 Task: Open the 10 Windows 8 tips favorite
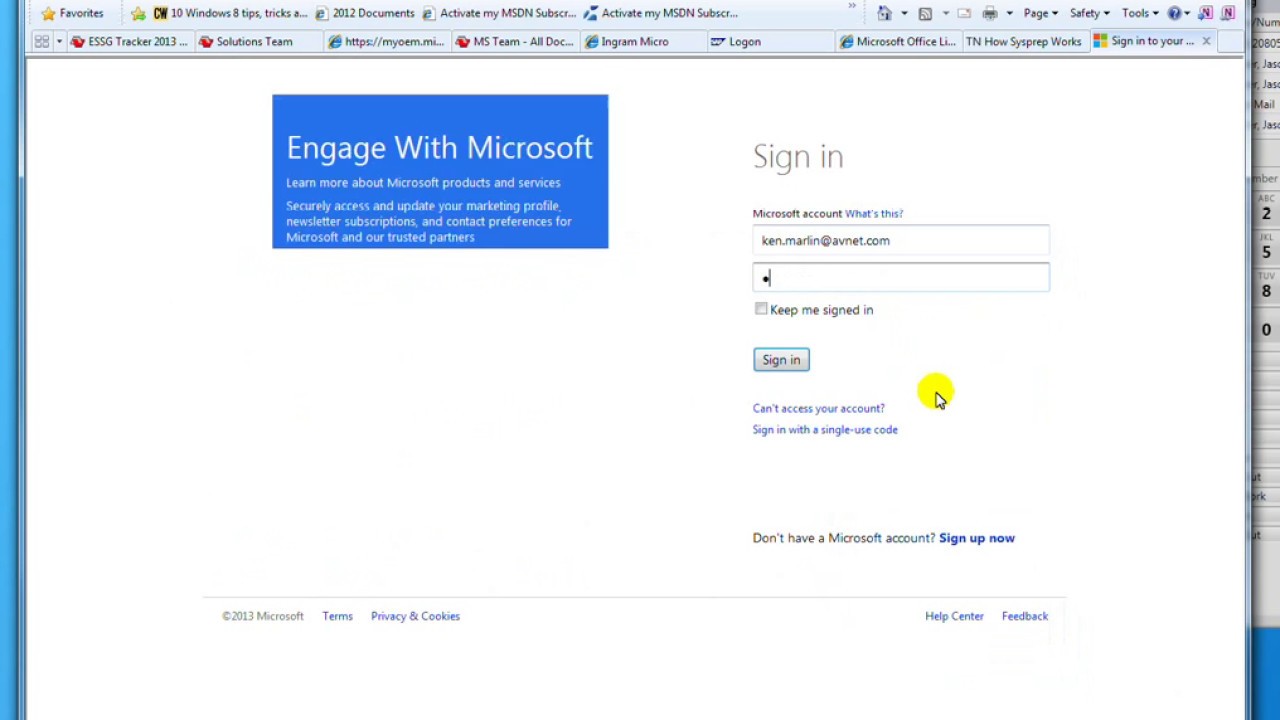(x=230, y=13)
